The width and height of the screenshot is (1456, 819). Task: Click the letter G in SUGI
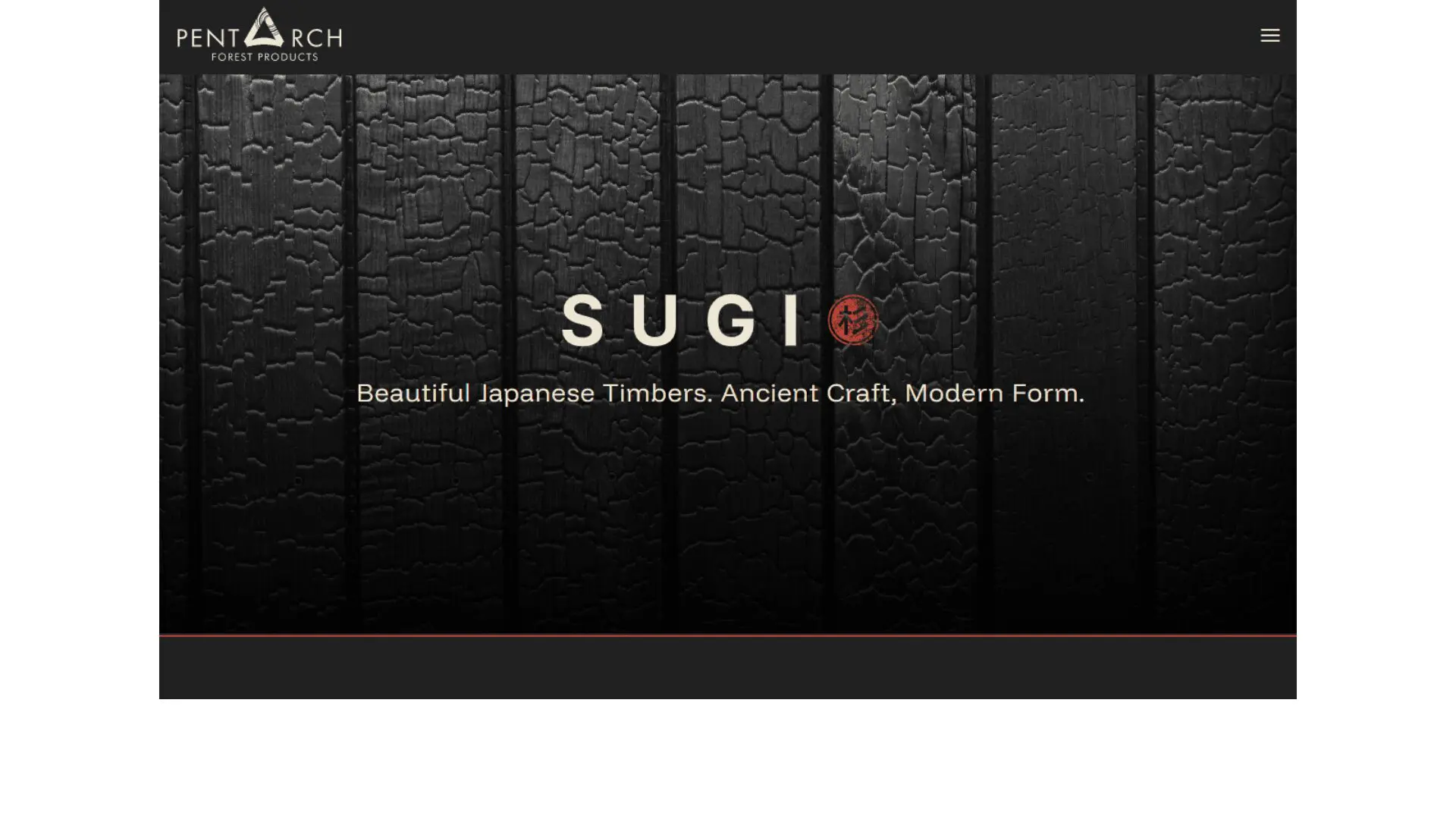(x=730, y=321)
